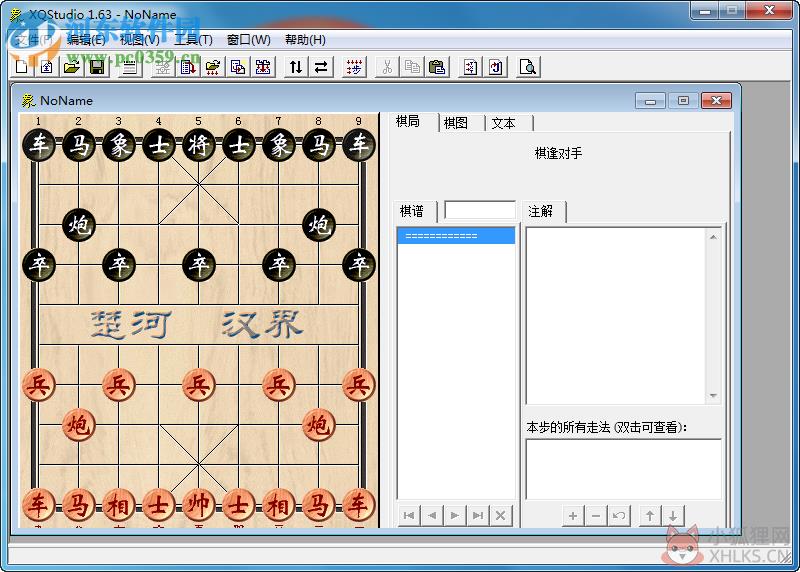The image size is (800, 572).
Task: Jump to first move button
Action: pyautogui.click(x=409, y=515)
